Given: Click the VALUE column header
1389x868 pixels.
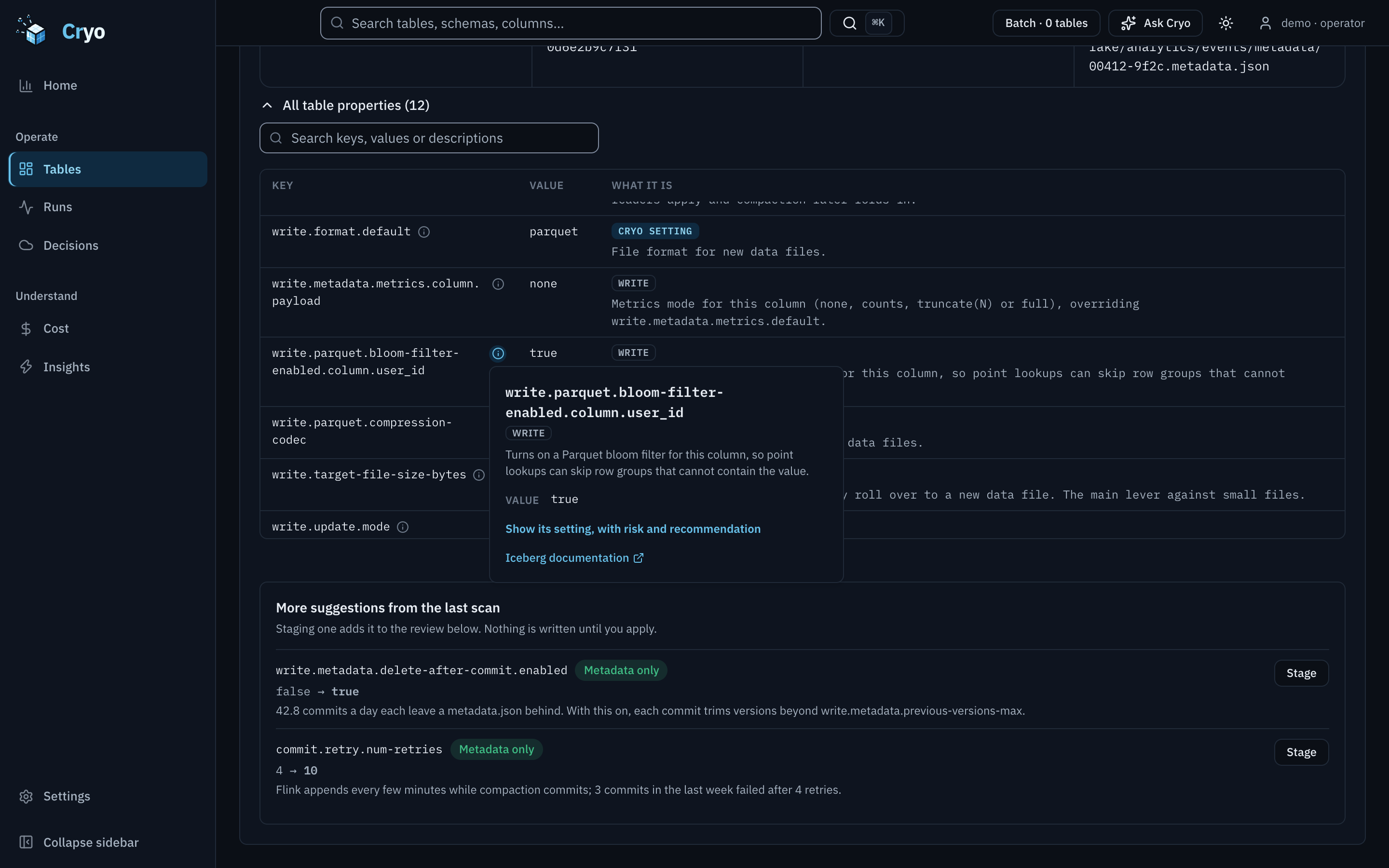Looking at the screenshot, I should (546, 186).
